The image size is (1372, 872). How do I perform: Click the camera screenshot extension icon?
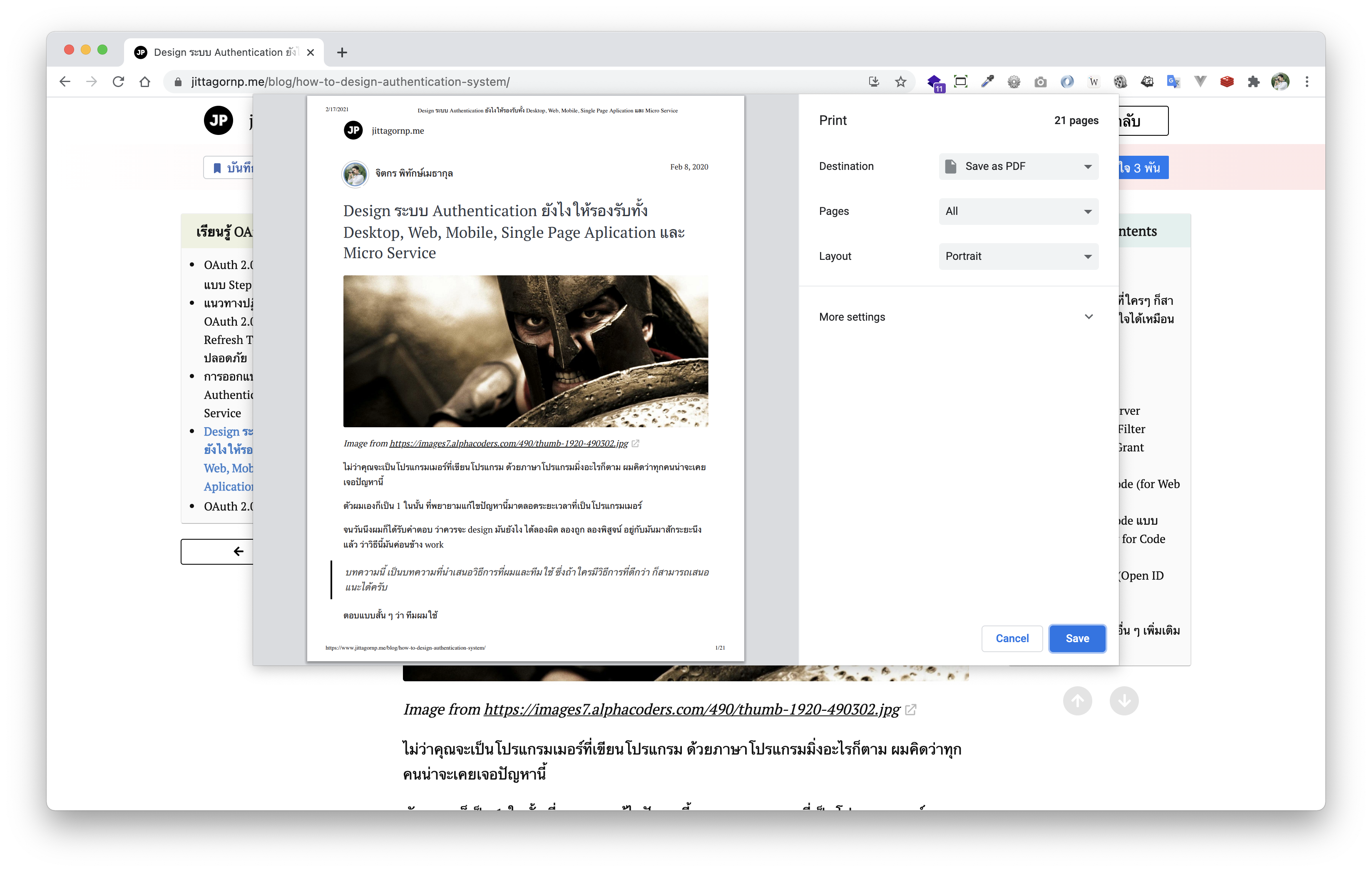point(1040,82)
